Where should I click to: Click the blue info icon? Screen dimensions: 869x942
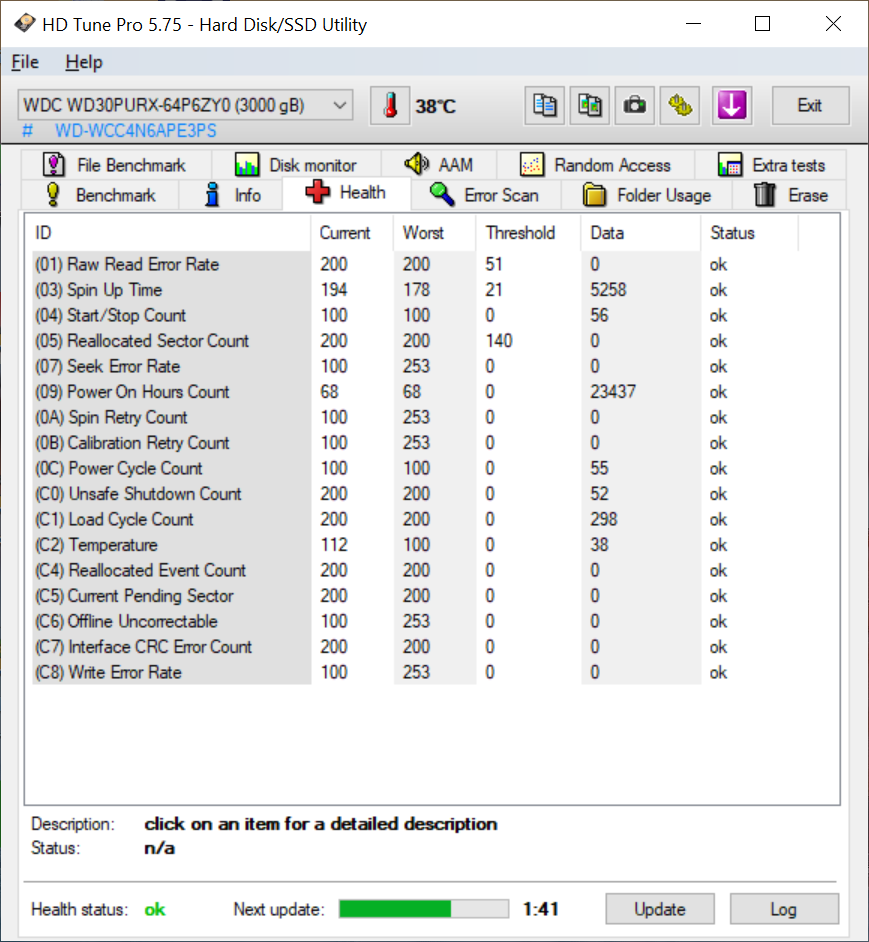click(x=212, y=195)
